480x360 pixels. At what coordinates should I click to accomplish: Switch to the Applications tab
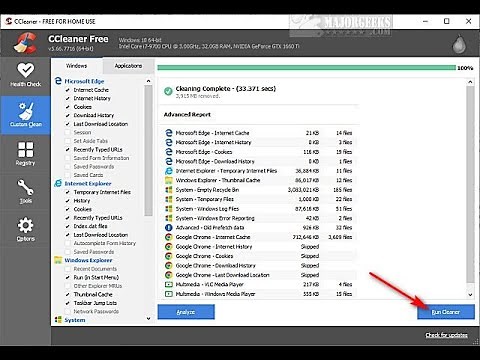pyautogui.click(x=128, y=66)
